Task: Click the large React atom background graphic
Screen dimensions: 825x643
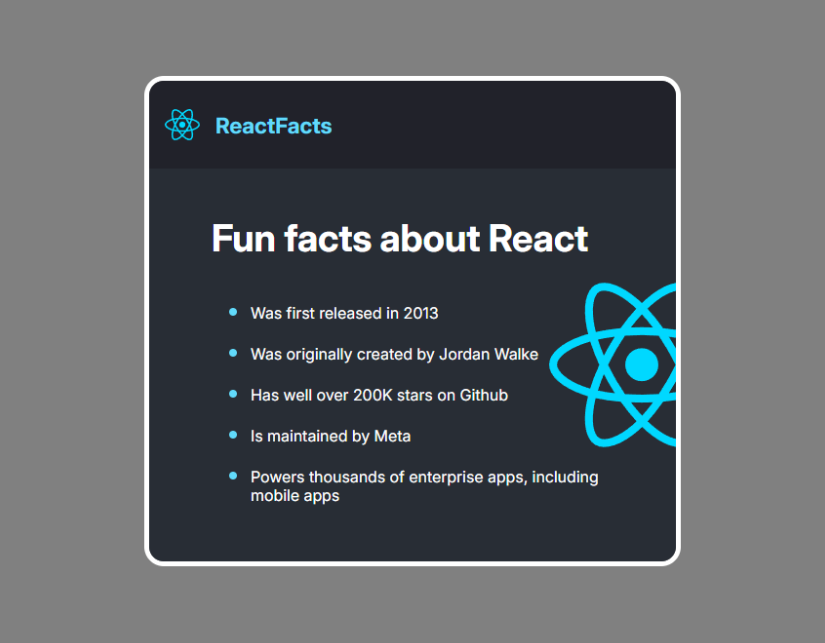Action: 613,365
